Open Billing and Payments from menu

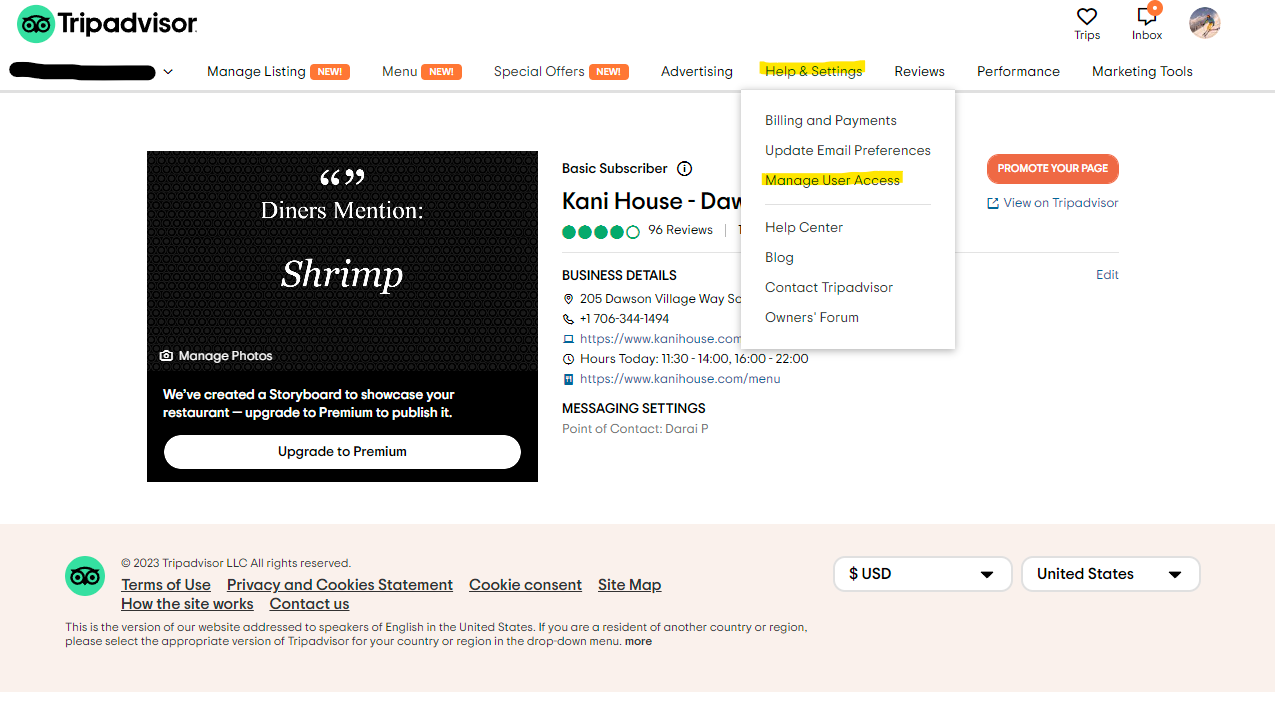pos(830,120)
